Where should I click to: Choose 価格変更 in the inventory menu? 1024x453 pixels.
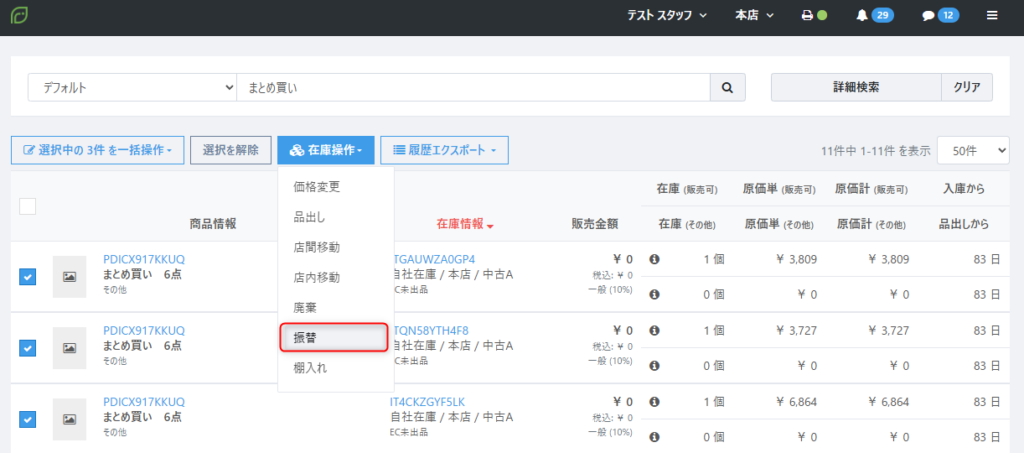317,186
